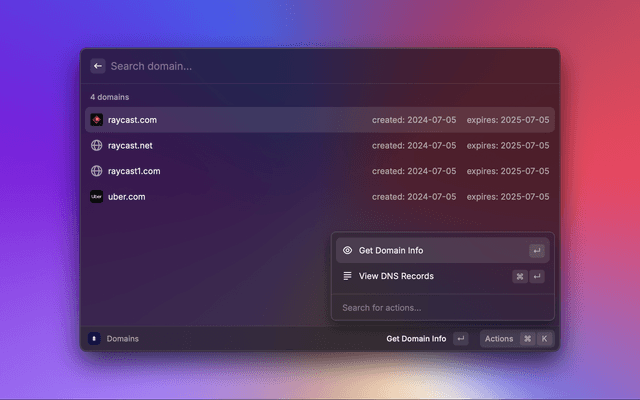Click the Uber logo icon
Screen dimensions: 640x400
tap(96, 197)
